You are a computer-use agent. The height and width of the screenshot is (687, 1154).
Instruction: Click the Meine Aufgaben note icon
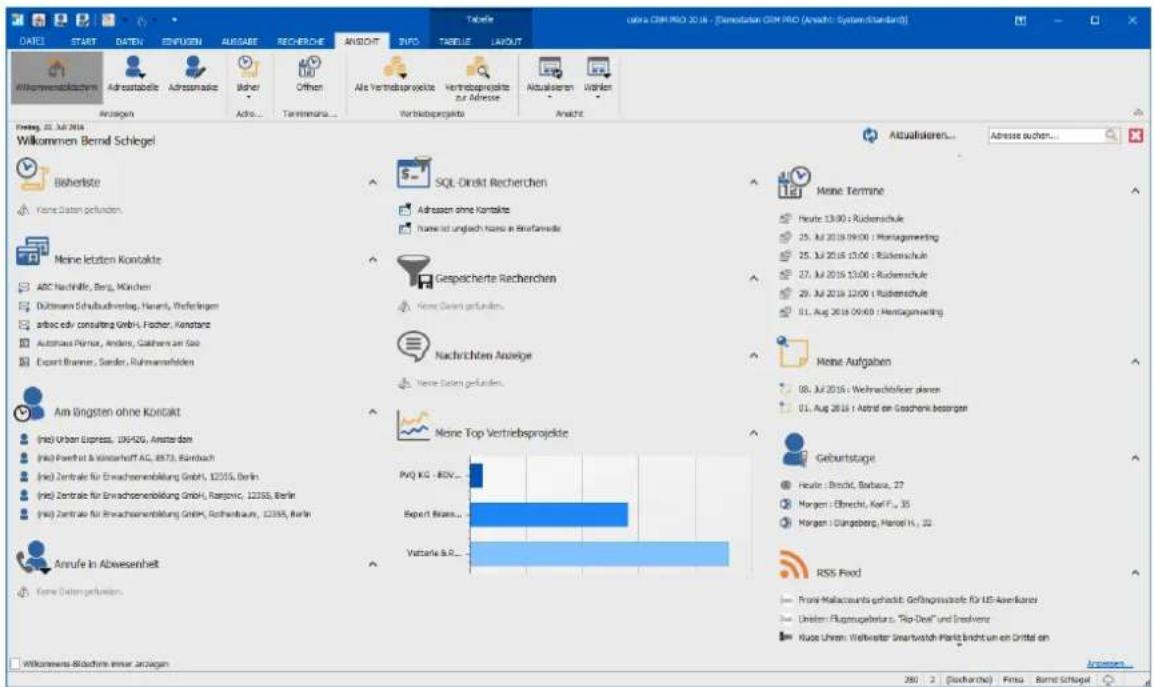tap(793, 351)
